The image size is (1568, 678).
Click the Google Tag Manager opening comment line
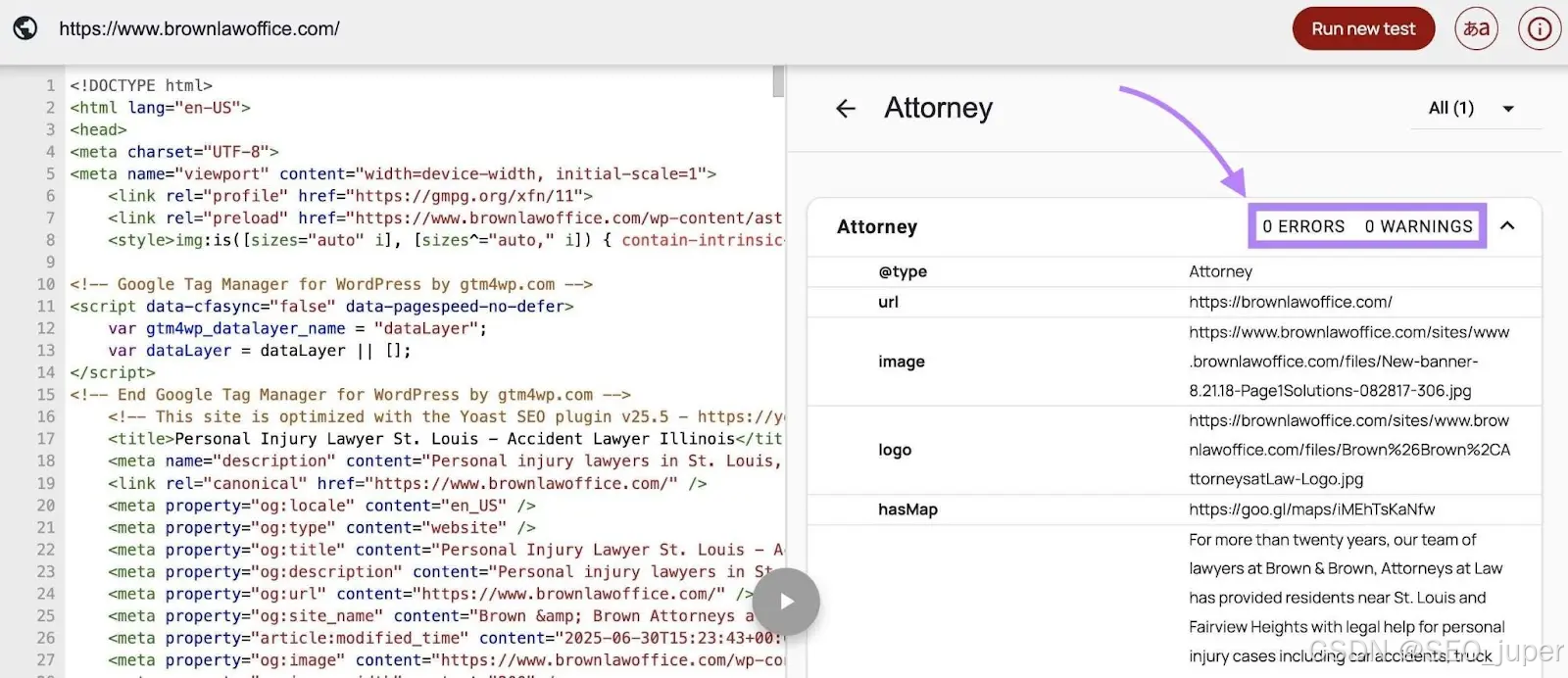click(x=331, y=284)
